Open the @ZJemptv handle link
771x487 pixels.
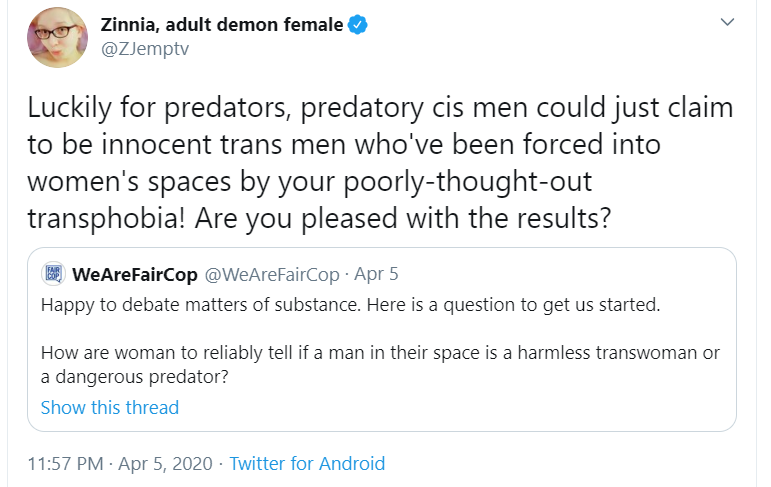click(145, 49)
